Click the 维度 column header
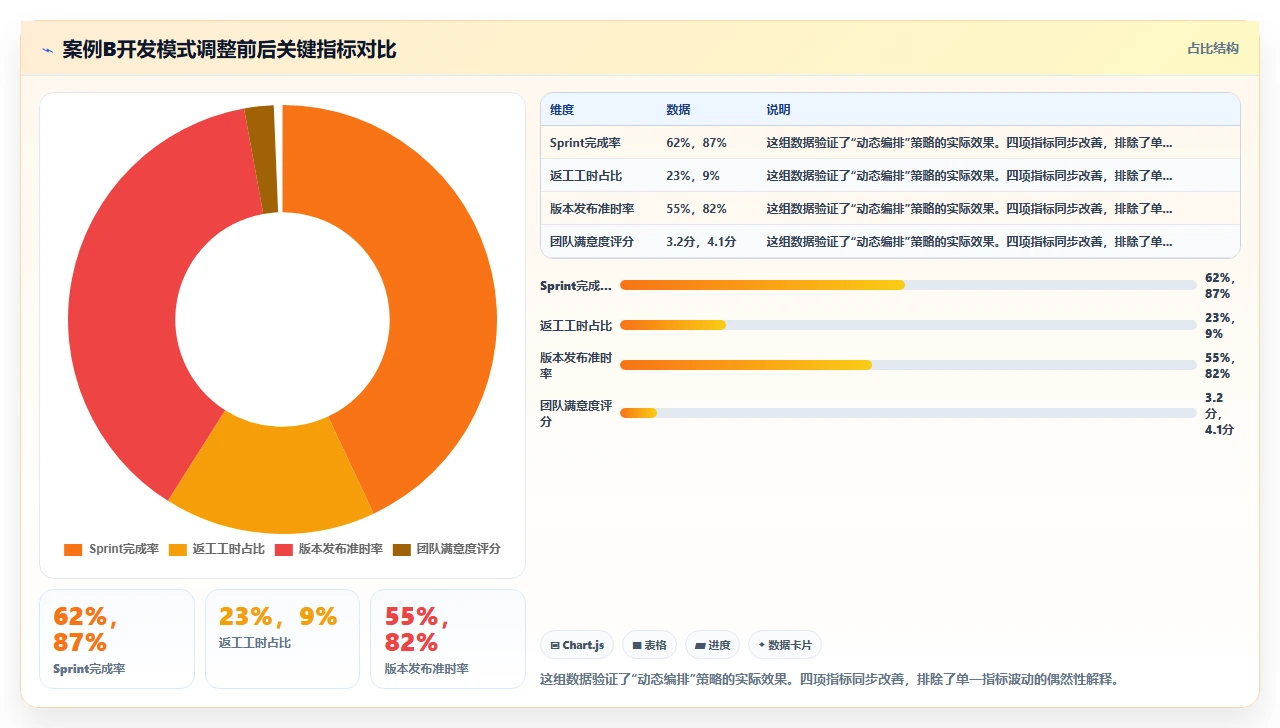1280x728 pixels. pos(562,110)
